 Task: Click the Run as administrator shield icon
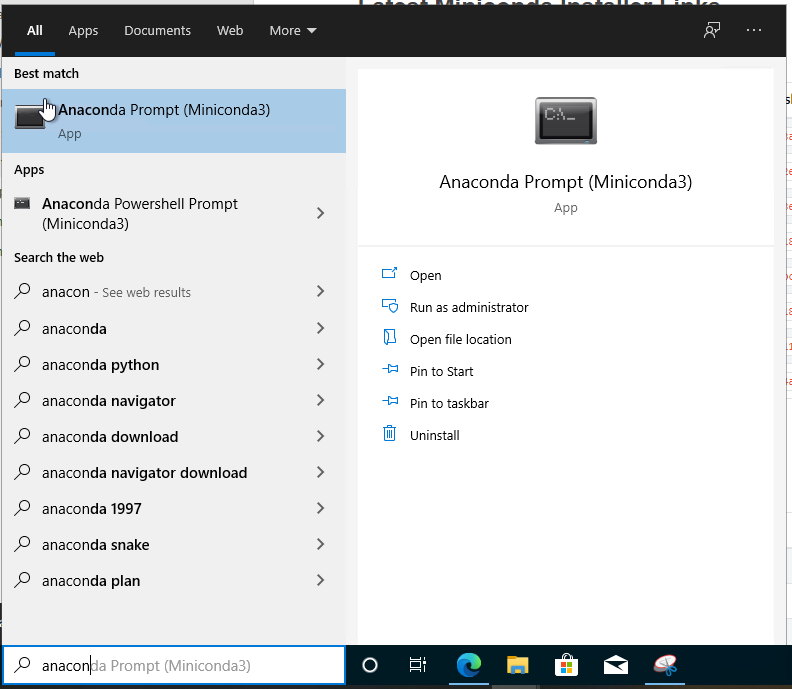pyautogui.click(x=389, y=306)
